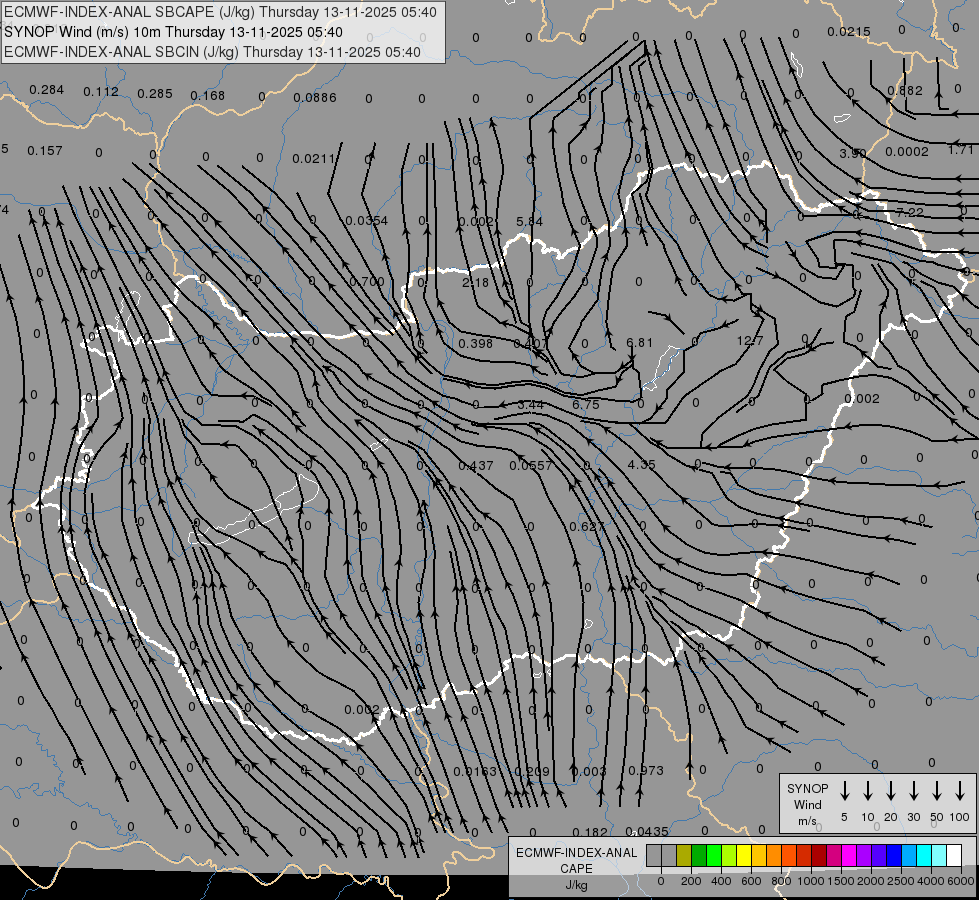Click the 200 tick label in CAPE legend
The image size is (979, 900).
[x=691, y=881]
